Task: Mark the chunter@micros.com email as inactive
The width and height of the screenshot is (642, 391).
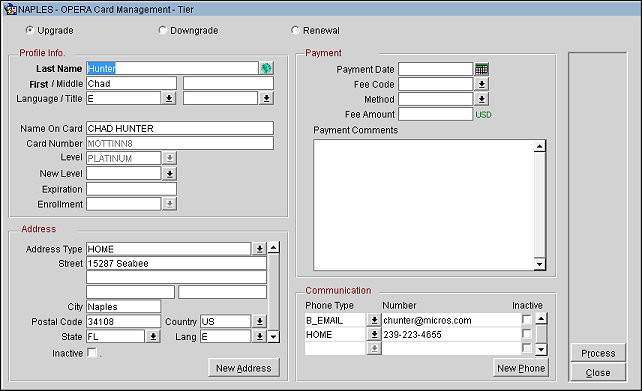Action: coord(527,319)
